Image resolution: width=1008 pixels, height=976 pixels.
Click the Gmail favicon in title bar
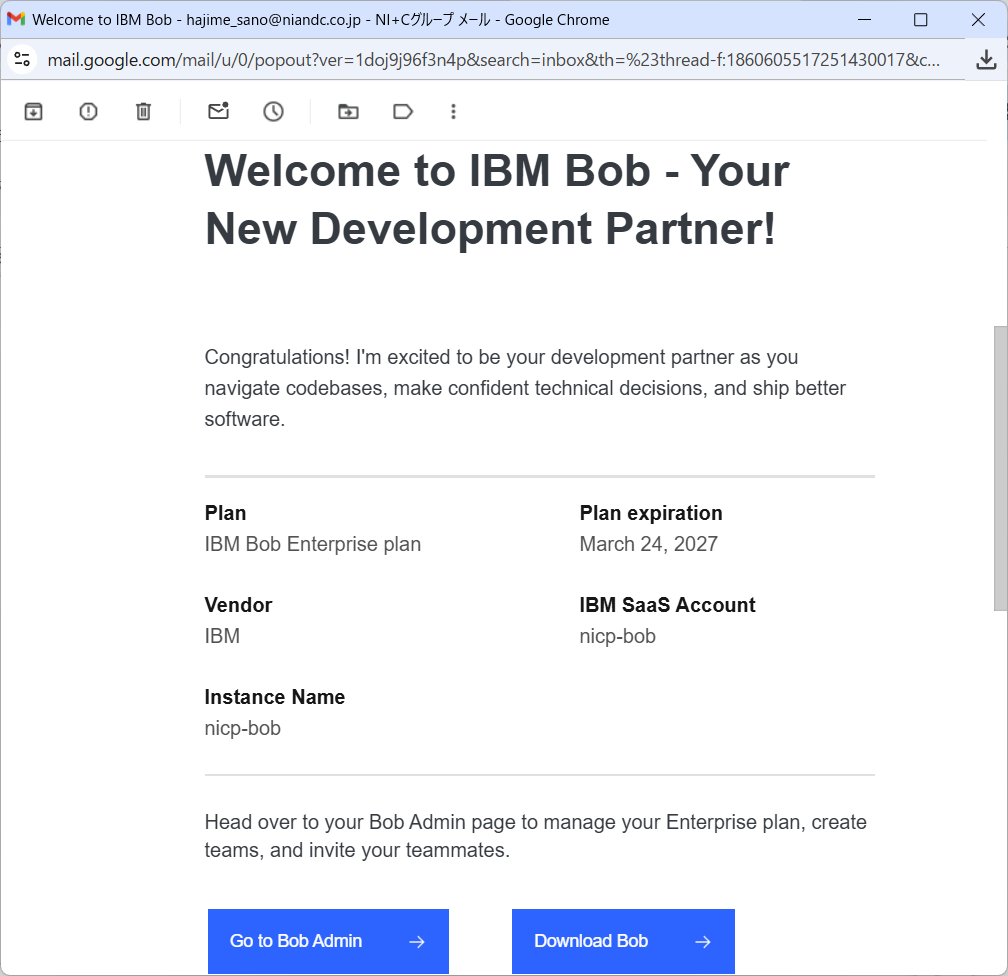point(16,19)
